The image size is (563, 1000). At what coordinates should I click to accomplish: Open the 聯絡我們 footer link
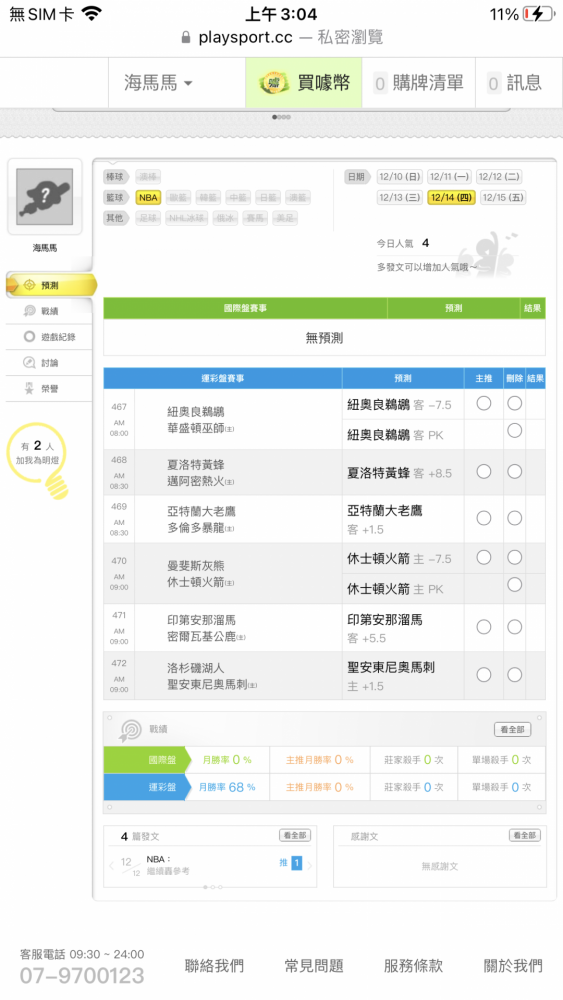tap(214, 966)
